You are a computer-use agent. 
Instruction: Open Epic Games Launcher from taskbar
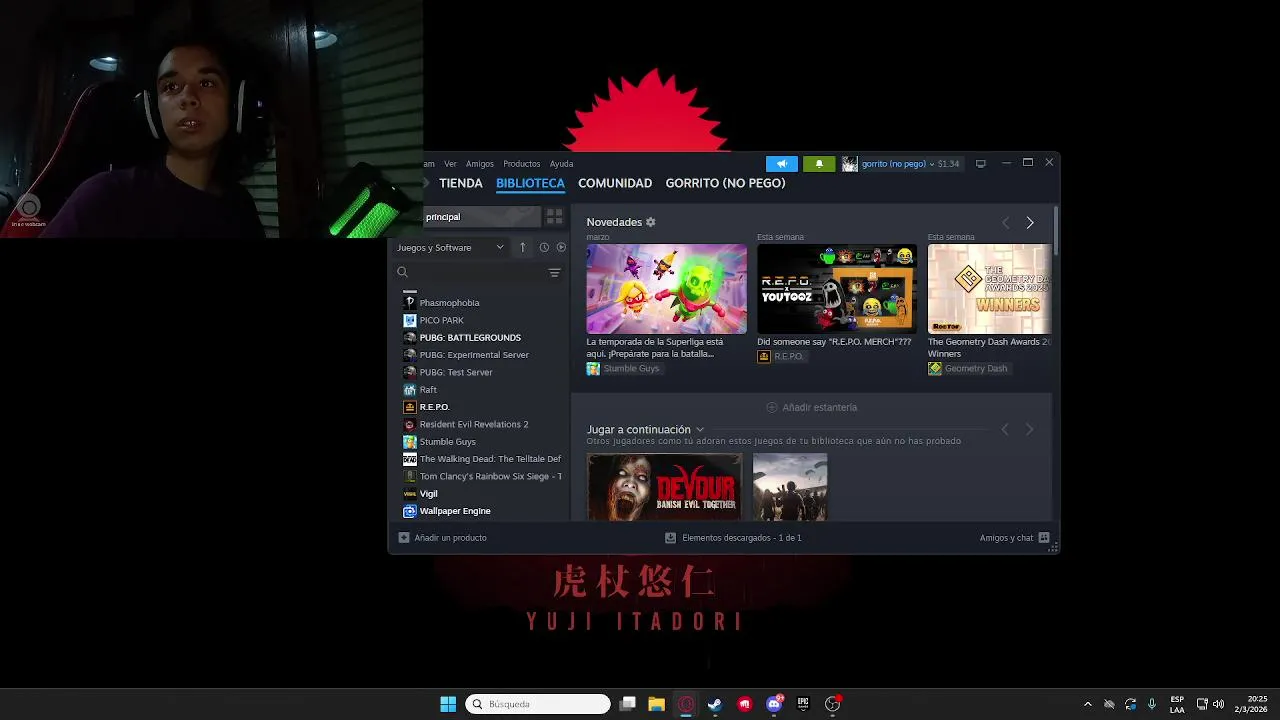[803, 704]
